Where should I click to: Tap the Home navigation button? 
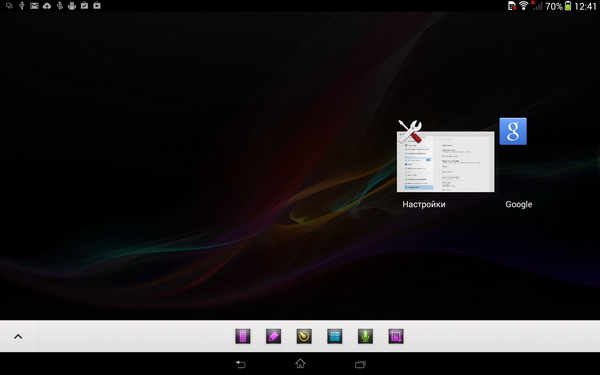coord(300,364)
